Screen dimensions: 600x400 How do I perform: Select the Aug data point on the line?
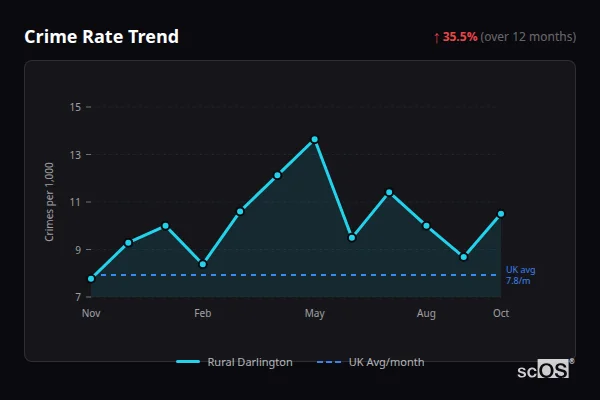click(426, 226)
